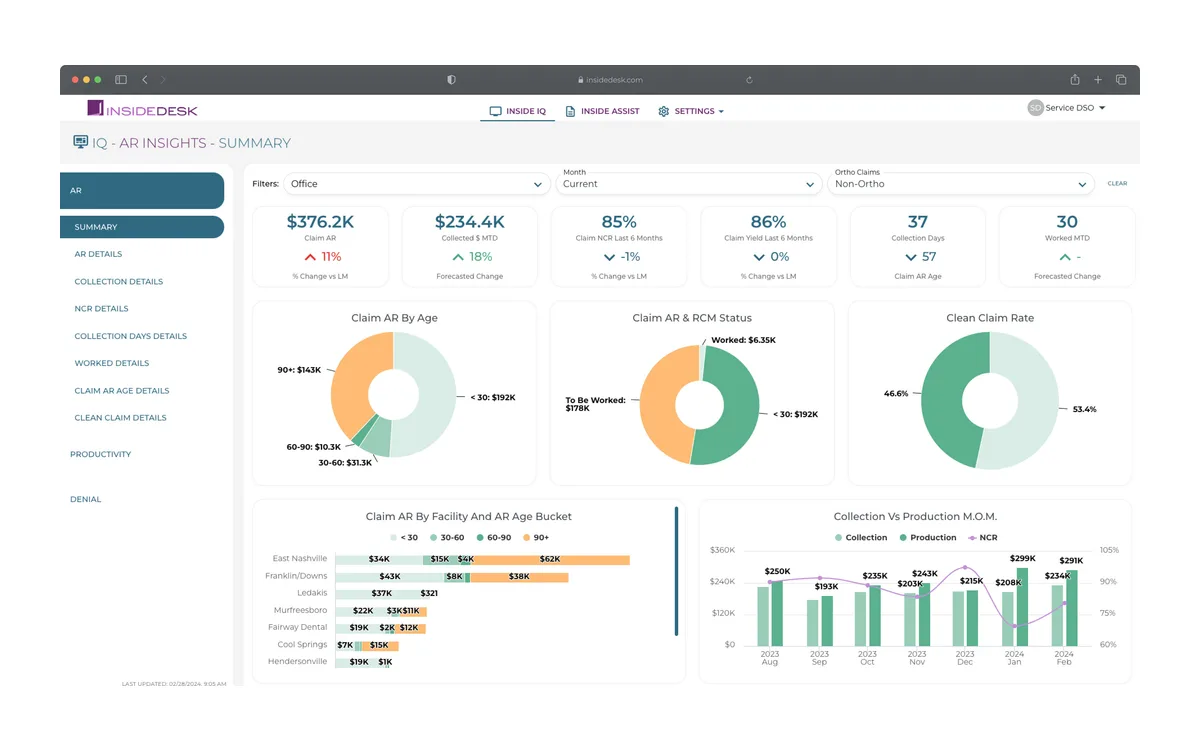Reload the page with the refresh icon
The image size is (1200, 750).
coord(749,80)
